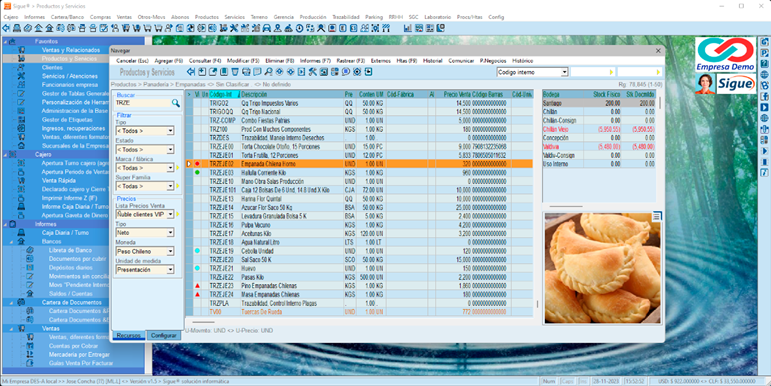The height and width of the screenshot is (386, 771).
Task: Click the gear settings icon in Navegar toolbar
Action: pos(356,72)
